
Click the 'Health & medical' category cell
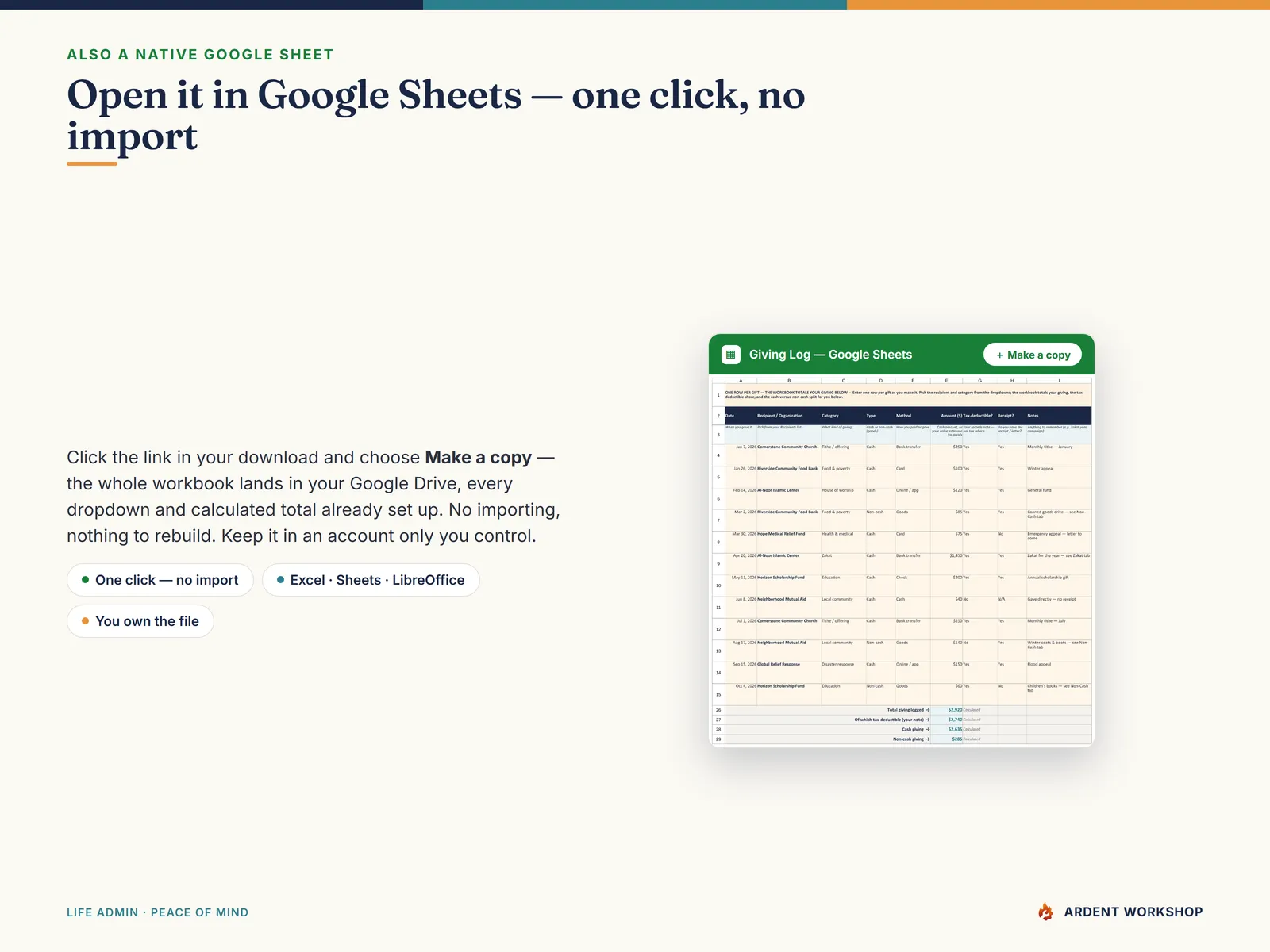843,542
